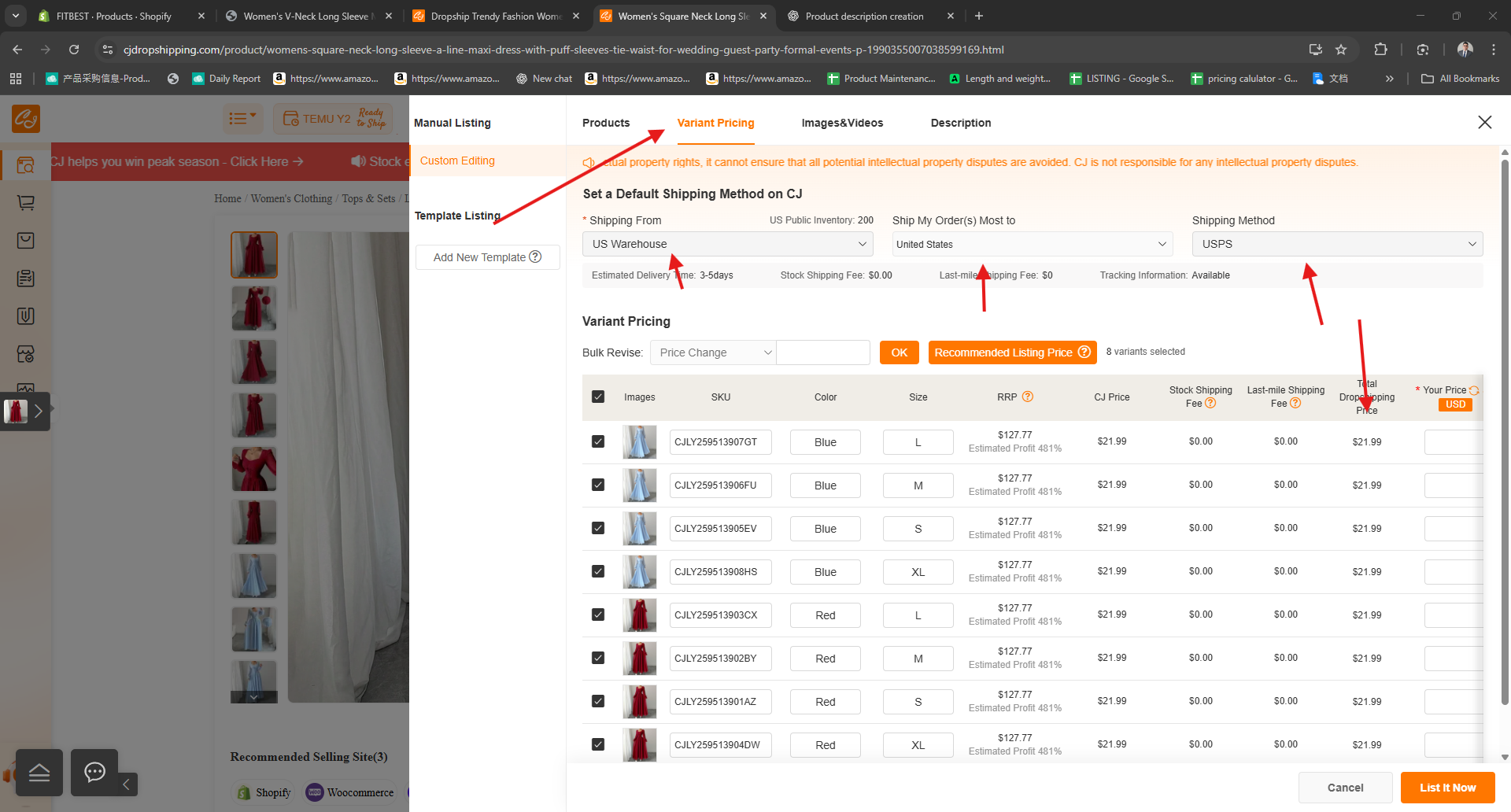This screenshot has height=812, width=1511.
Task: Open the Shipping From US Warehouse dropdown
Action: [727, 244]
